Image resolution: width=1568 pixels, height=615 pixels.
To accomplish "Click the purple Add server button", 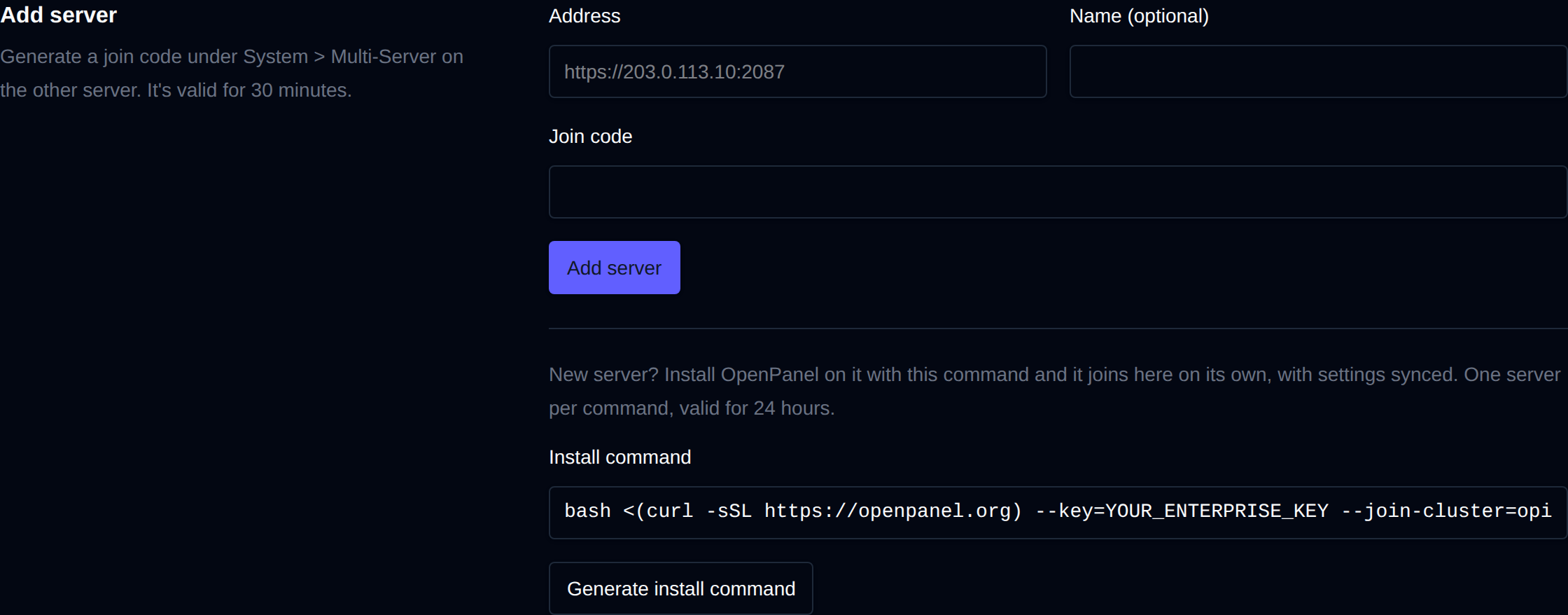I will click(614, 268).
